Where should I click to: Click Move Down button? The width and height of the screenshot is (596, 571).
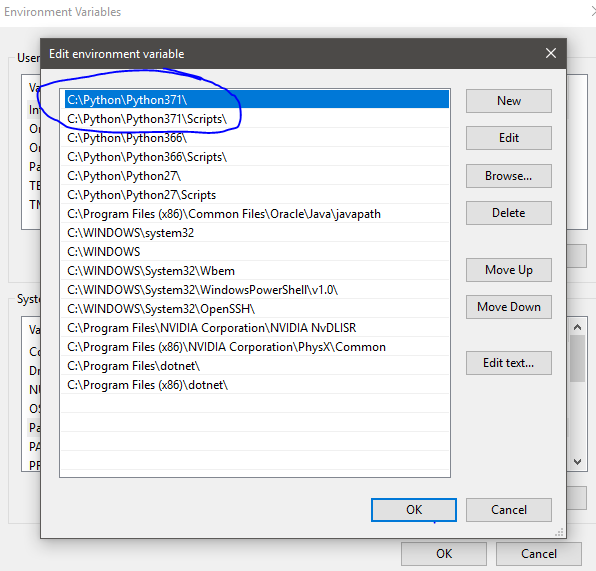(509, 306)
